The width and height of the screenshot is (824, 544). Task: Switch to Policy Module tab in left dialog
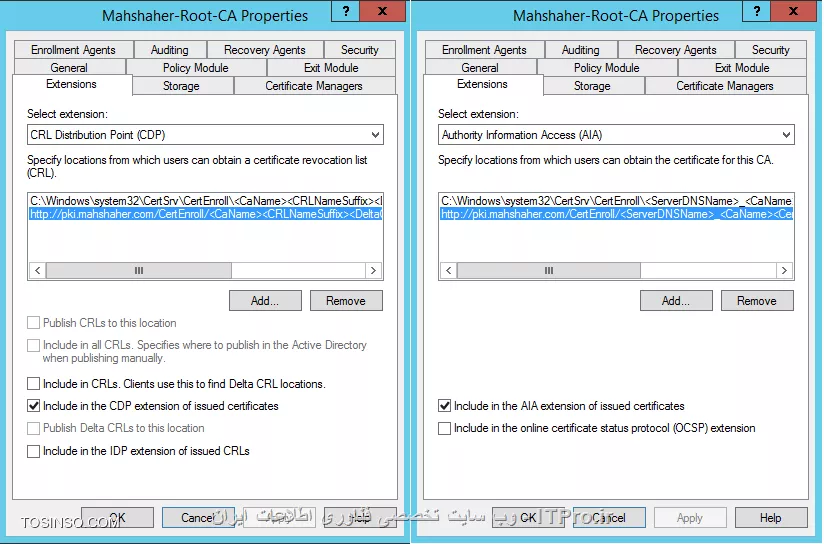click(x=196, y=67)
